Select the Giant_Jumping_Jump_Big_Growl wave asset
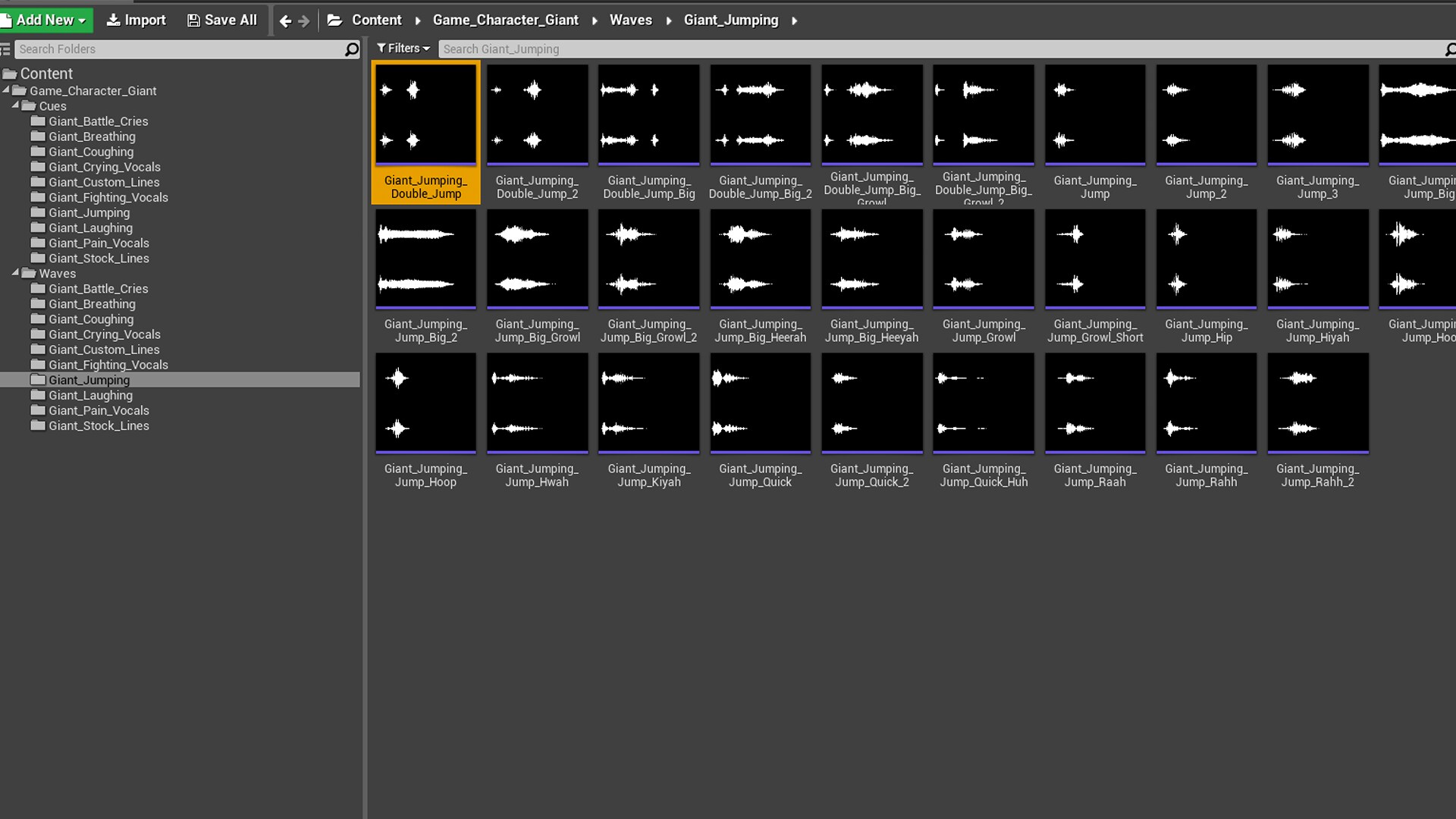Image resolution: width=1456 pixels, height=819 pixels. pos(537,259)
